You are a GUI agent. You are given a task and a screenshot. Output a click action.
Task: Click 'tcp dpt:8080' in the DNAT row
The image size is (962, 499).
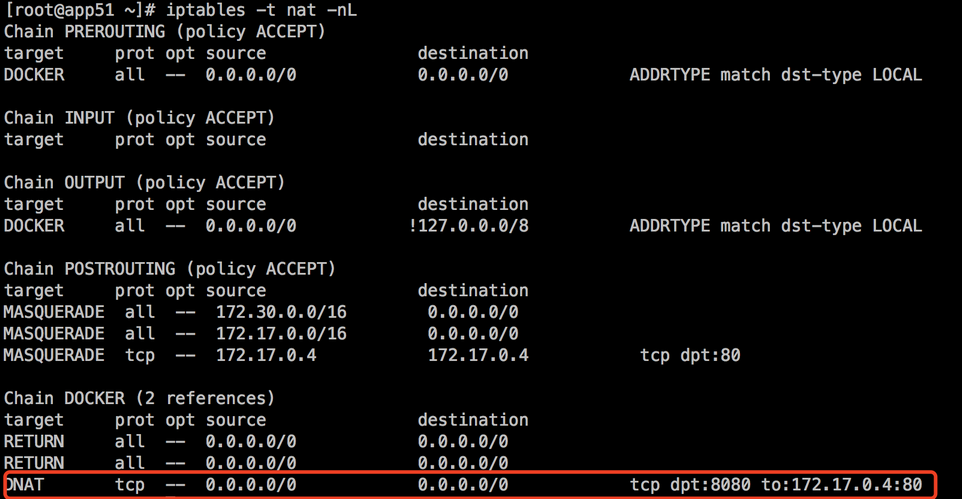coord(690,485)
